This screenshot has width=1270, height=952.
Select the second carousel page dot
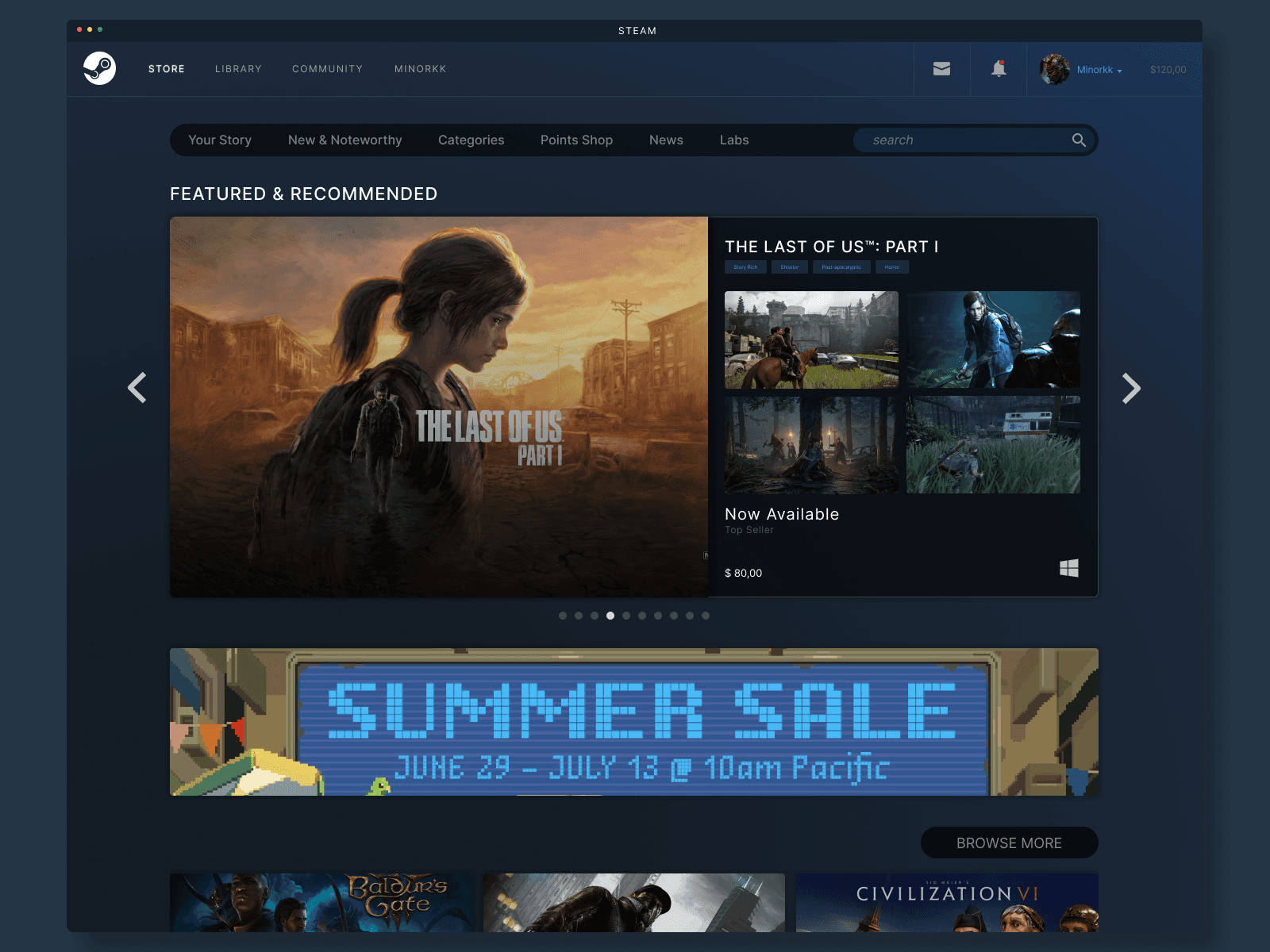coord(579,616)
